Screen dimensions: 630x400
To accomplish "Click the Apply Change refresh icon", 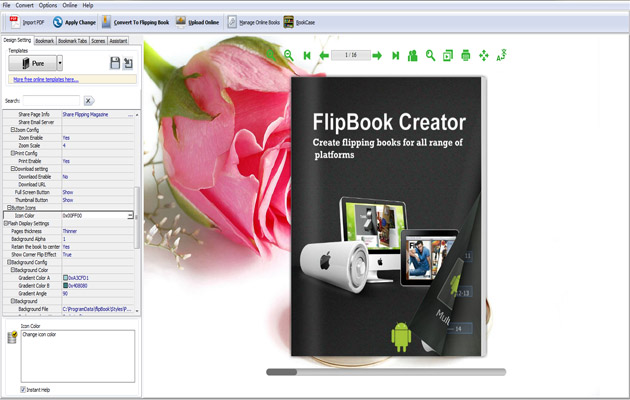I will [x=57, y=22].
